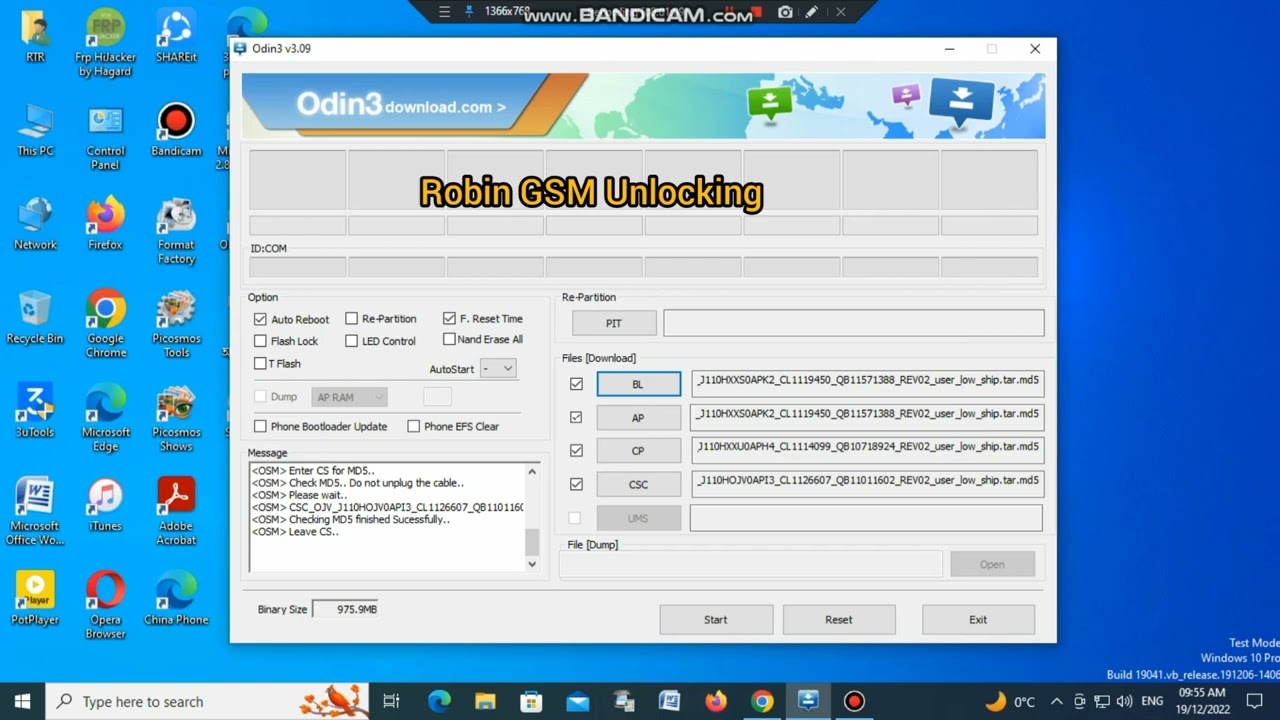
Task: Launch 3uTools desktop shortcut
Action: pyautogui.click(x=36, y=412)
